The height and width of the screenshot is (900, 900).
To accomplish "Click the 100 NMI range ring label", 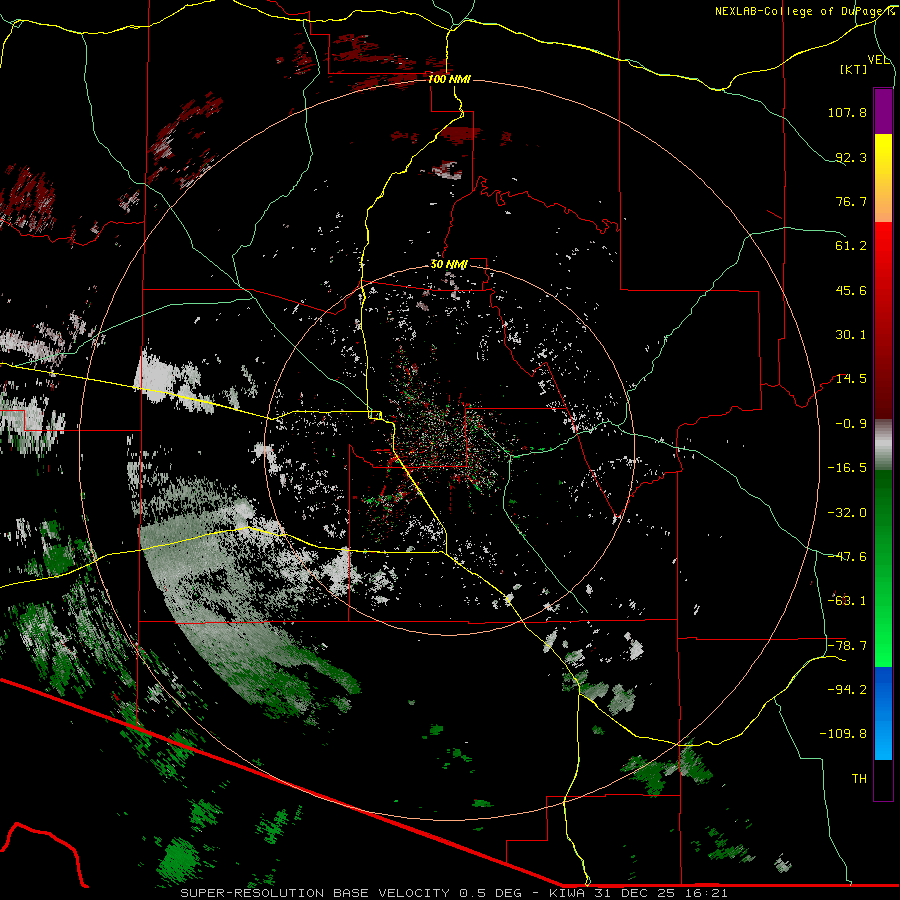I will coord(449,79).
